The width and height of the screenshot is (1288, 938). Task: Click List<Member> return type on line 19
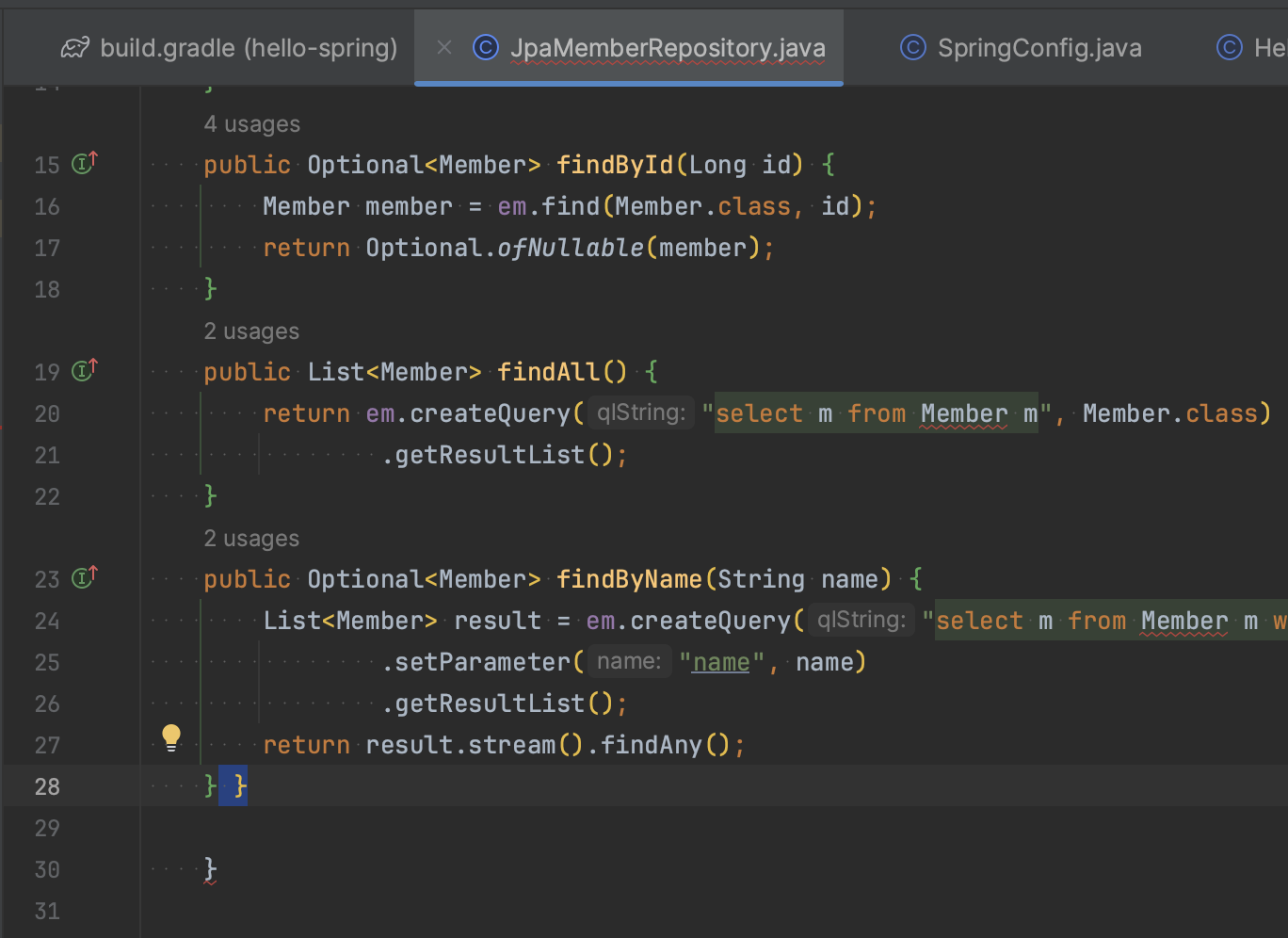pos(395,372)
